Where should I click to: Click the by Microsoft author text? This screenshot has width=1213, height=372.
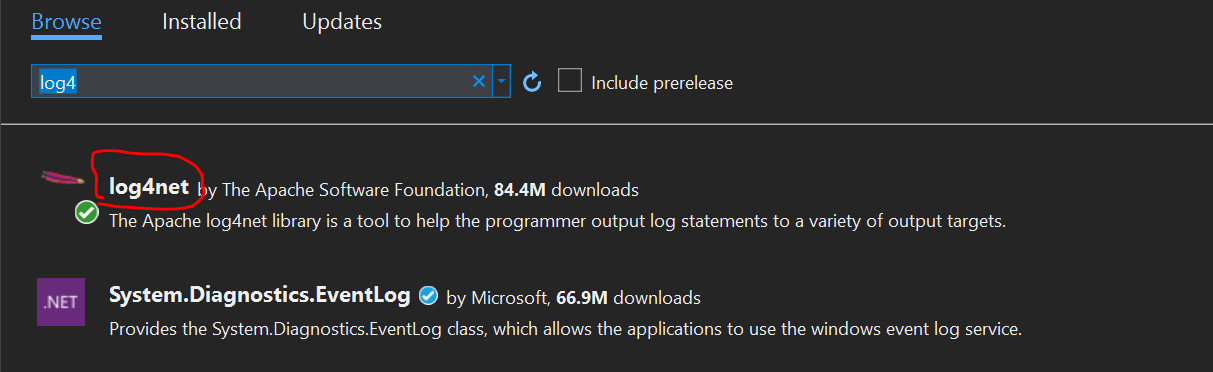[497, 297]
